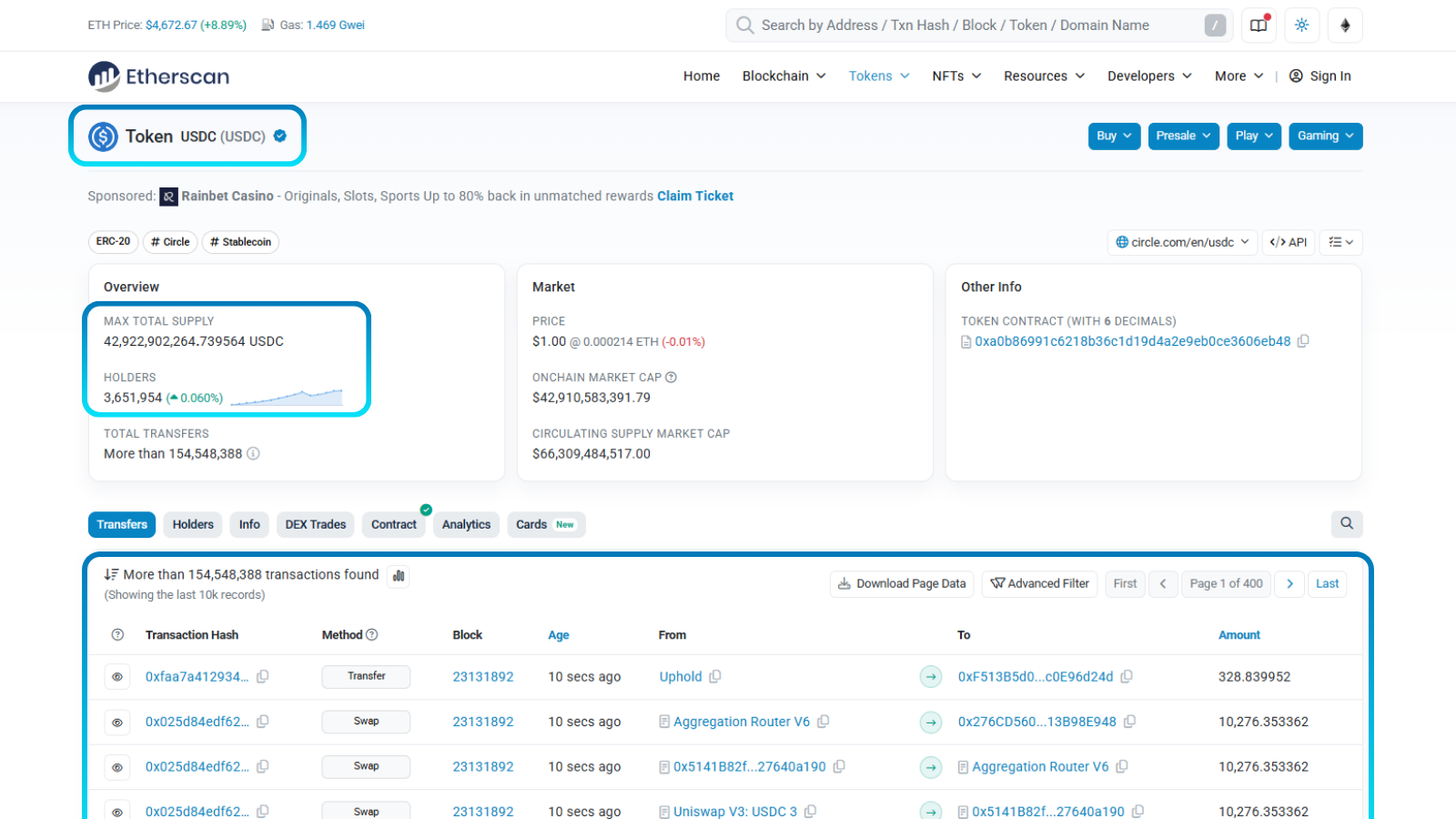Screen dimensions: 1456x819
Task: Click the Etherscan logo
Action: coord(158,76)
